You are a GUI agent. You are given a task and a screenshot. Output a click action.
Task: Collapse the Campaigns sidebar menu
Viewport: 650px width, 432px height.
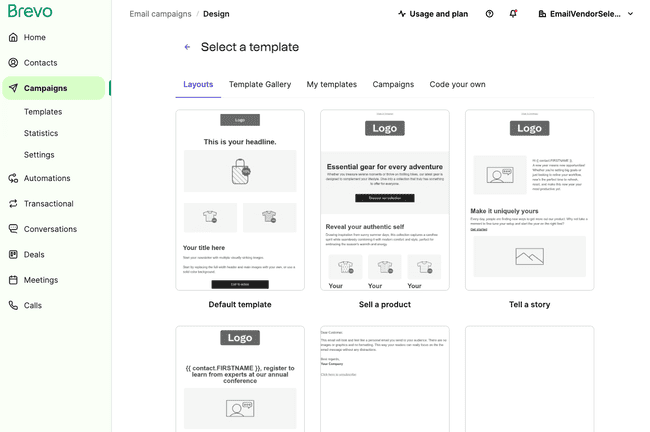[46, 88]
